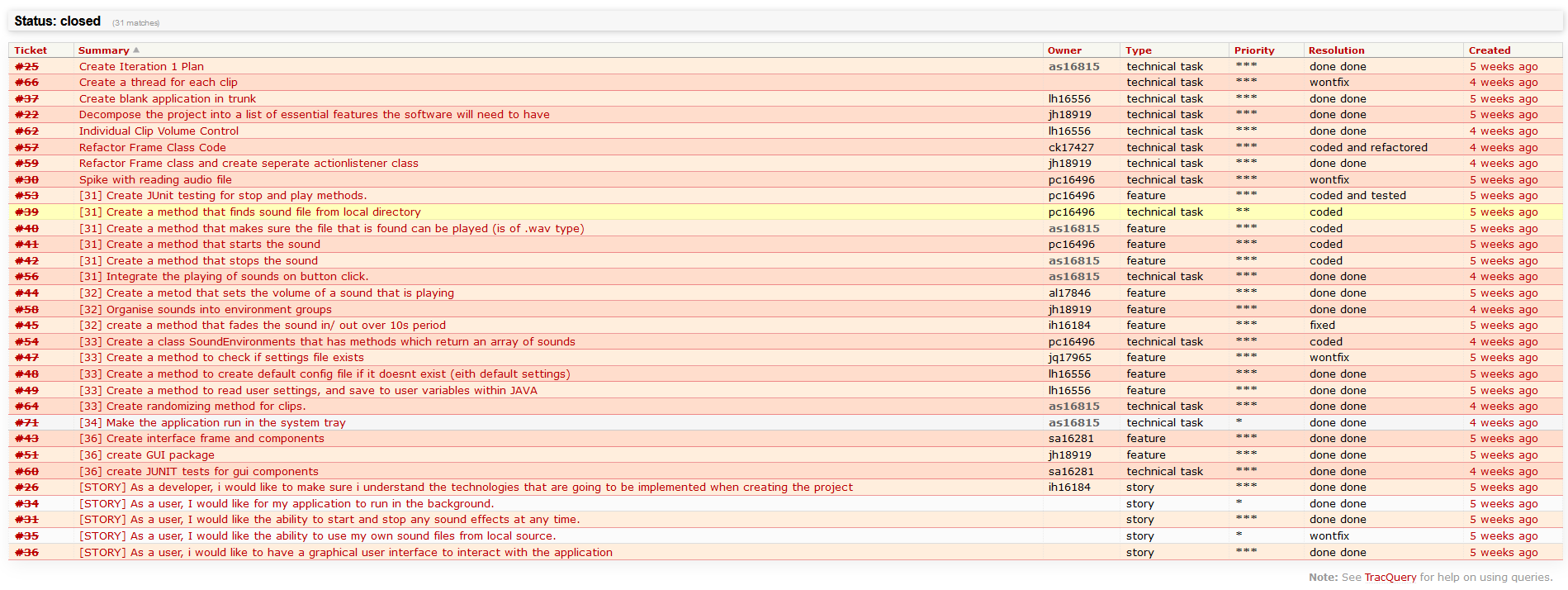Image resolution: width=1568 pixels, height=590 pixels.
Task: Open 'Spike with reading audio file' ticket
Action: pyautogui.click(x=155, y=180)
